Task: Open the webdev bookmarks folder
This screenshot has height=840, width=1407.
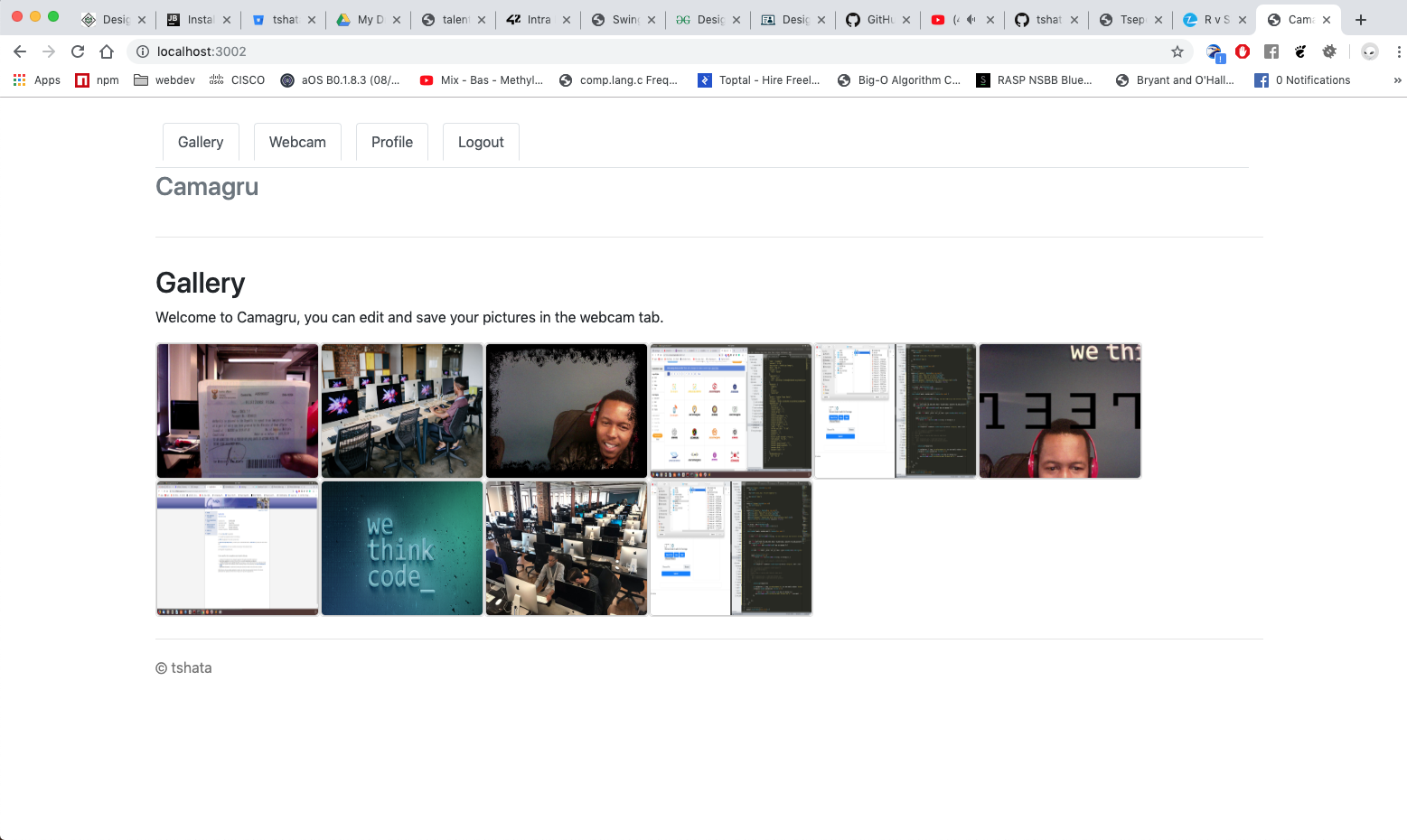Action: 164,80
